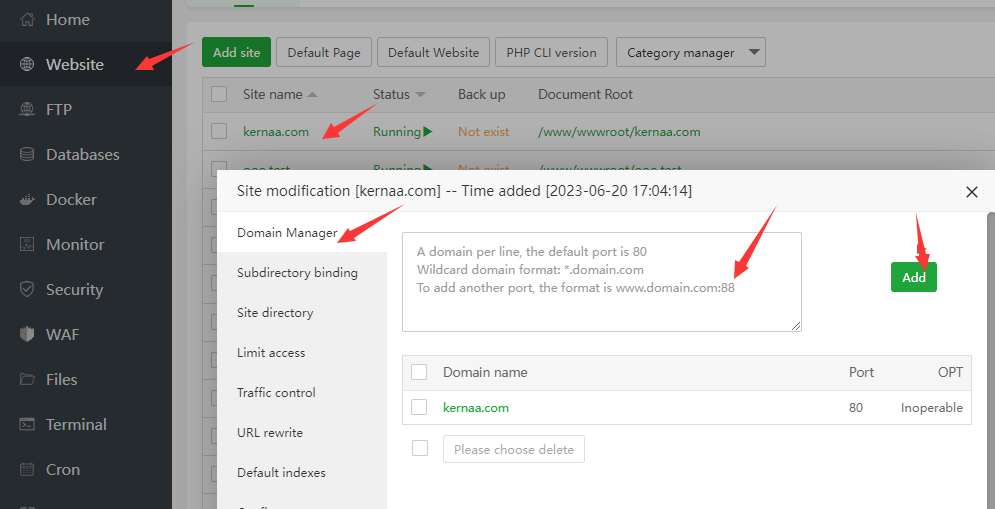
Task: Click the Home icon in sidebar
Action: point(28,20)
